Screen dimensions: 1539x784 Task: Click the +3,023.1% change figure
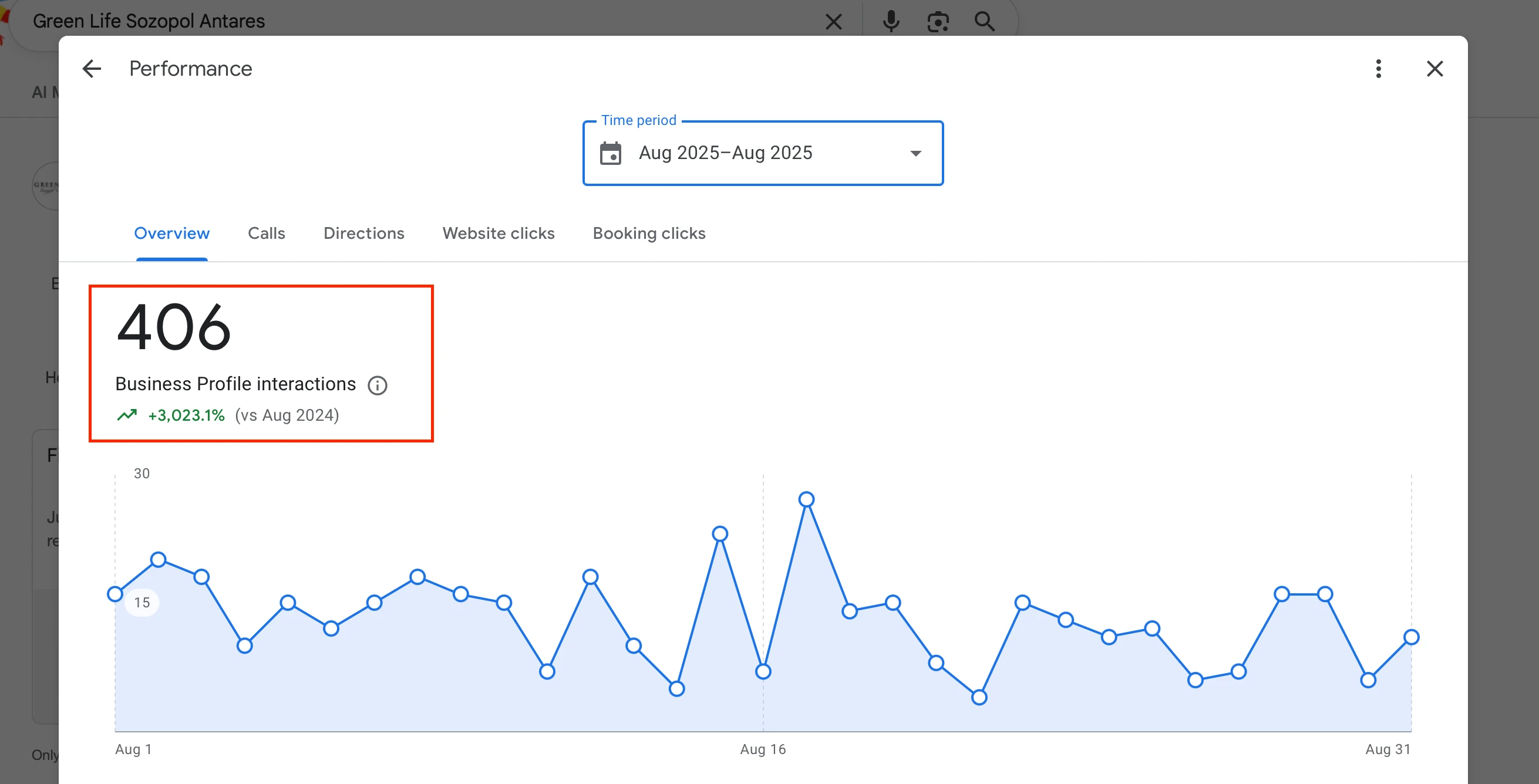click(x=186, y=415)
